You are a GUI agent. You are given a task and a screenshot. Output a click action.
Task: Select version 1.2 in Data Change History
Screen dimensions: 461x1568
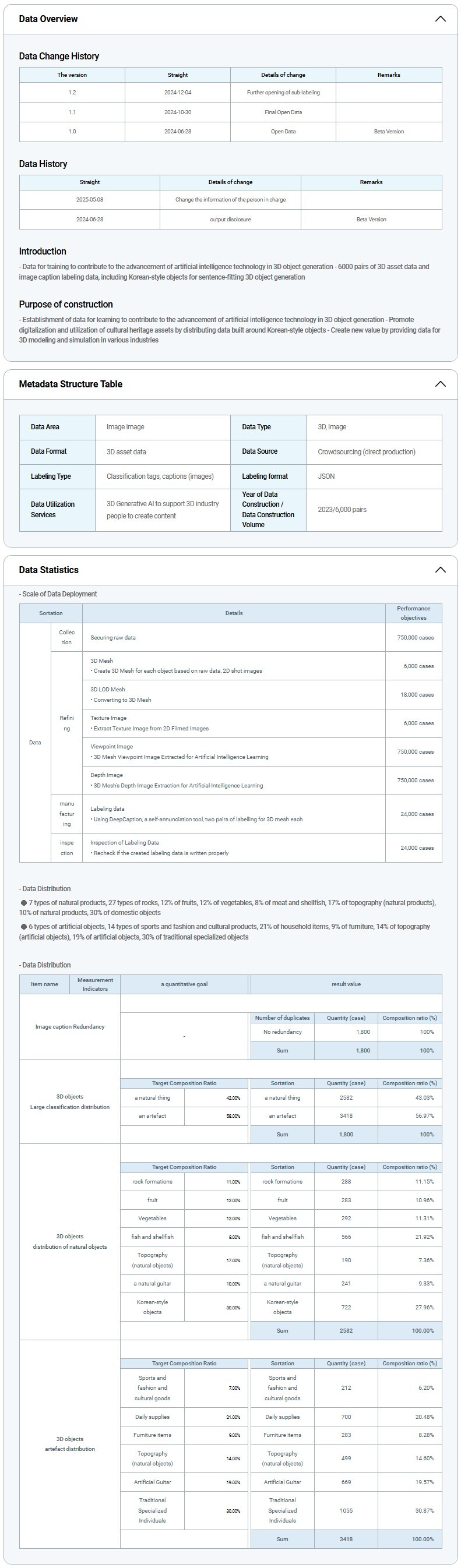point(72,93)
